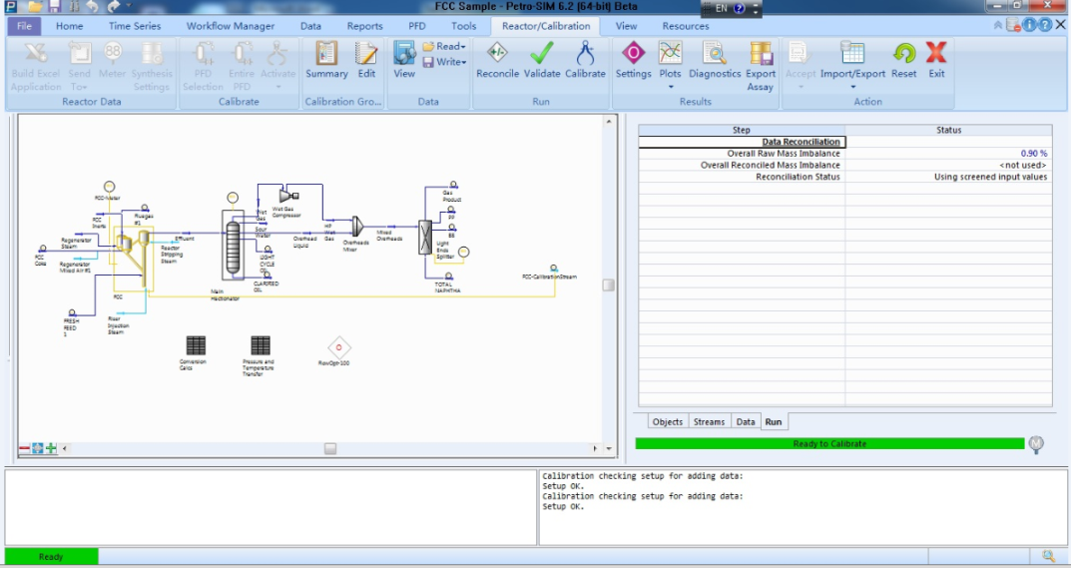Screen dimensions: 1071x568
Task: Zoom in the PFD with plus button
Action: pyautogui.click(x=51, y=449)
